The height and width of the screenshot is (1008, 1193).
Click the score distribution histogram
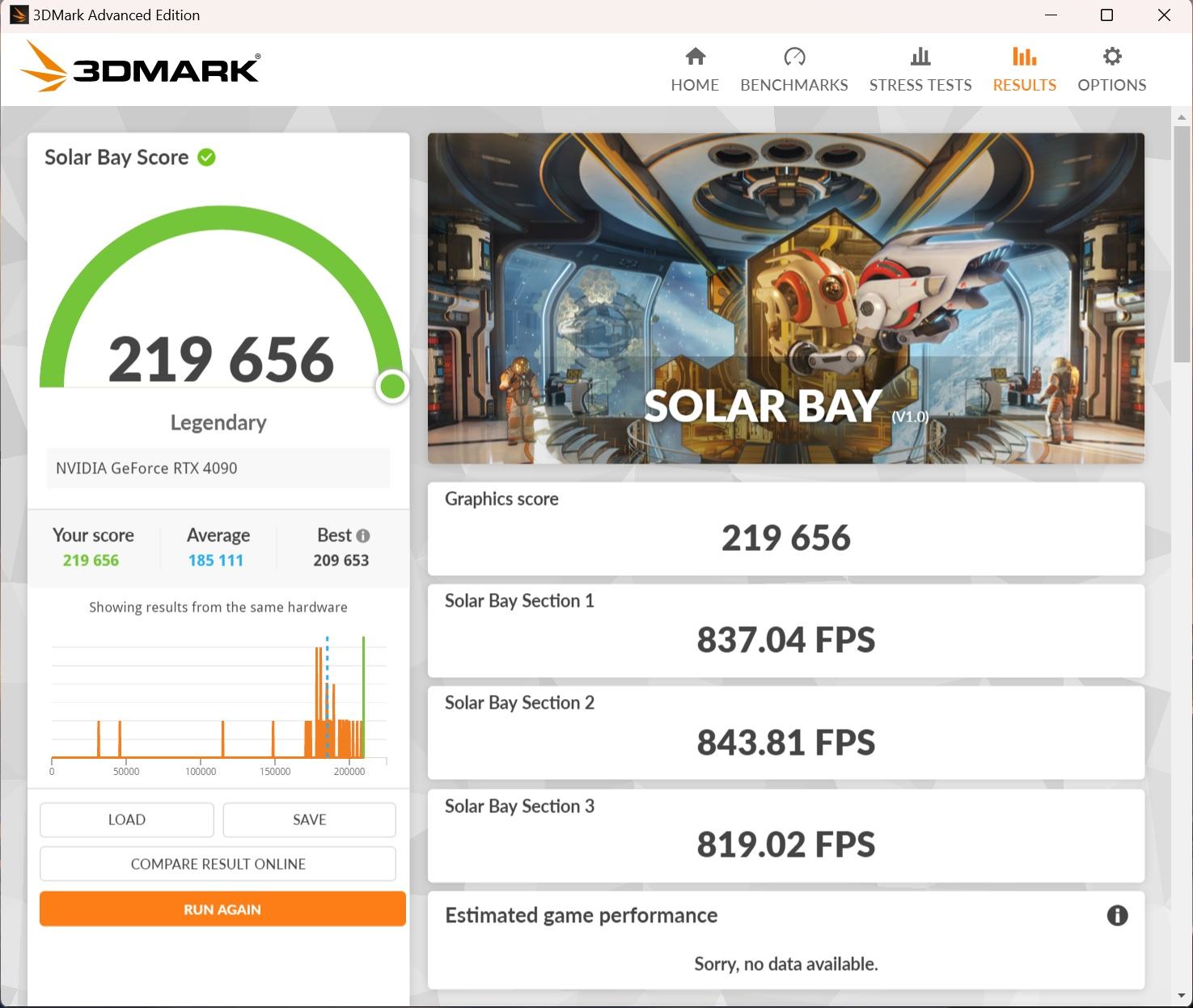(x=218, y=705)
